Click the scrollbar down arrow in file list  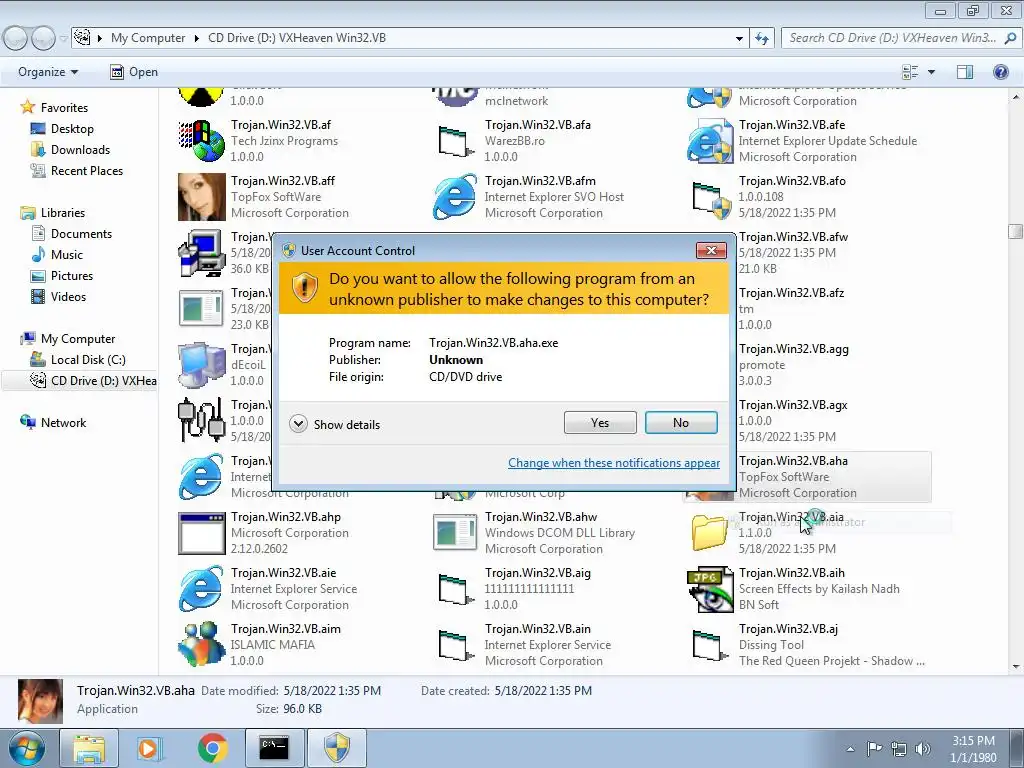[x=1015, y=667]
